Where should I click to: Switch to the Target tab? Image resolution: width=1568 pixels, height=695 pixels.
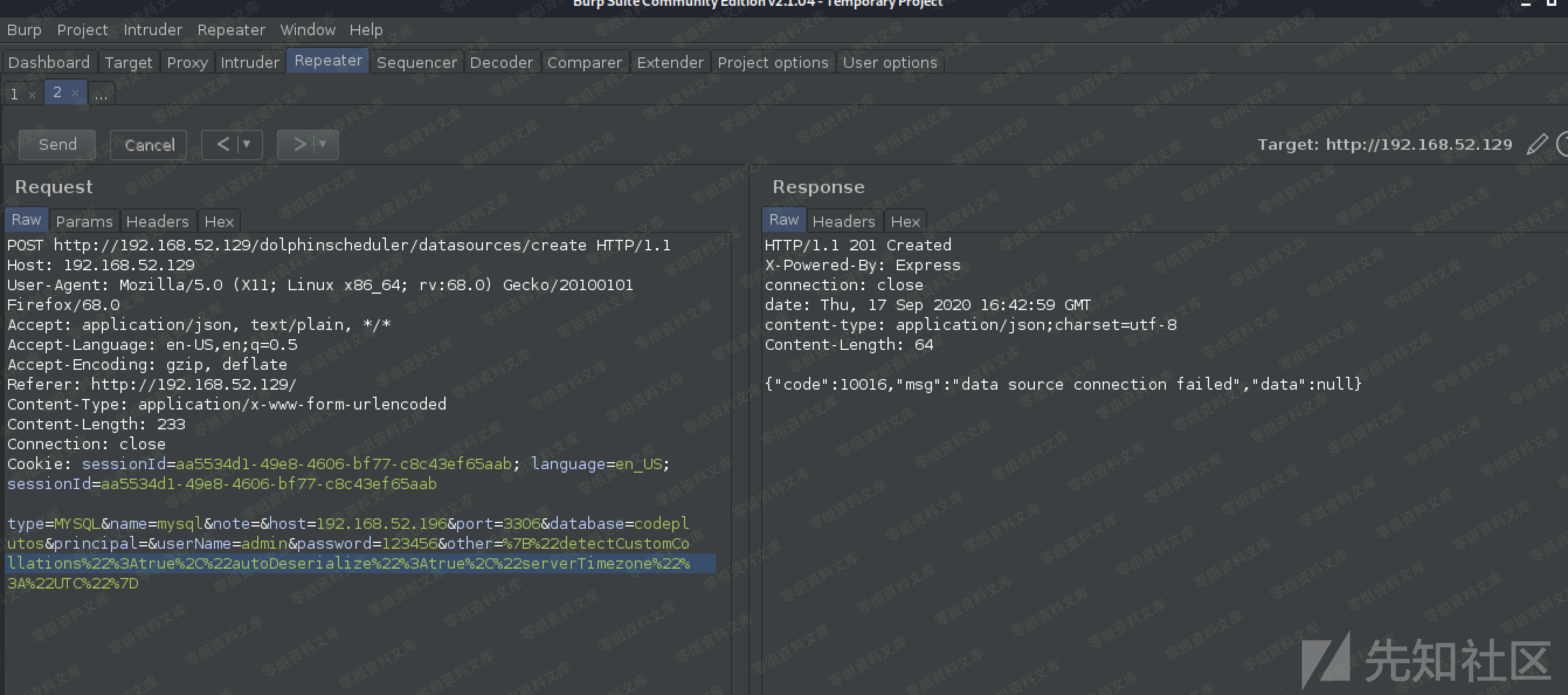(129, 62)
